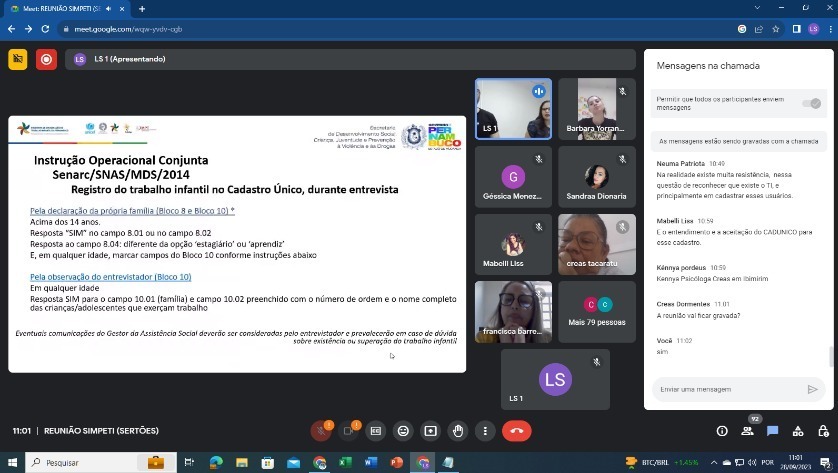Hang up with the red leave call button
Viewport: 838px width, 473px height.
(x=516, y=431)
